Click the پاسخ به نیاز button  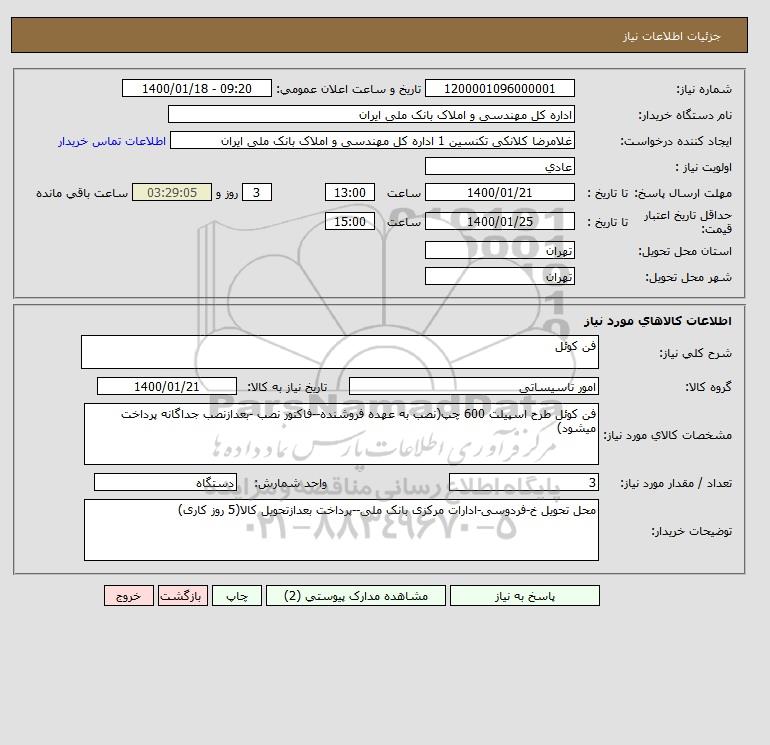[524, 596]
